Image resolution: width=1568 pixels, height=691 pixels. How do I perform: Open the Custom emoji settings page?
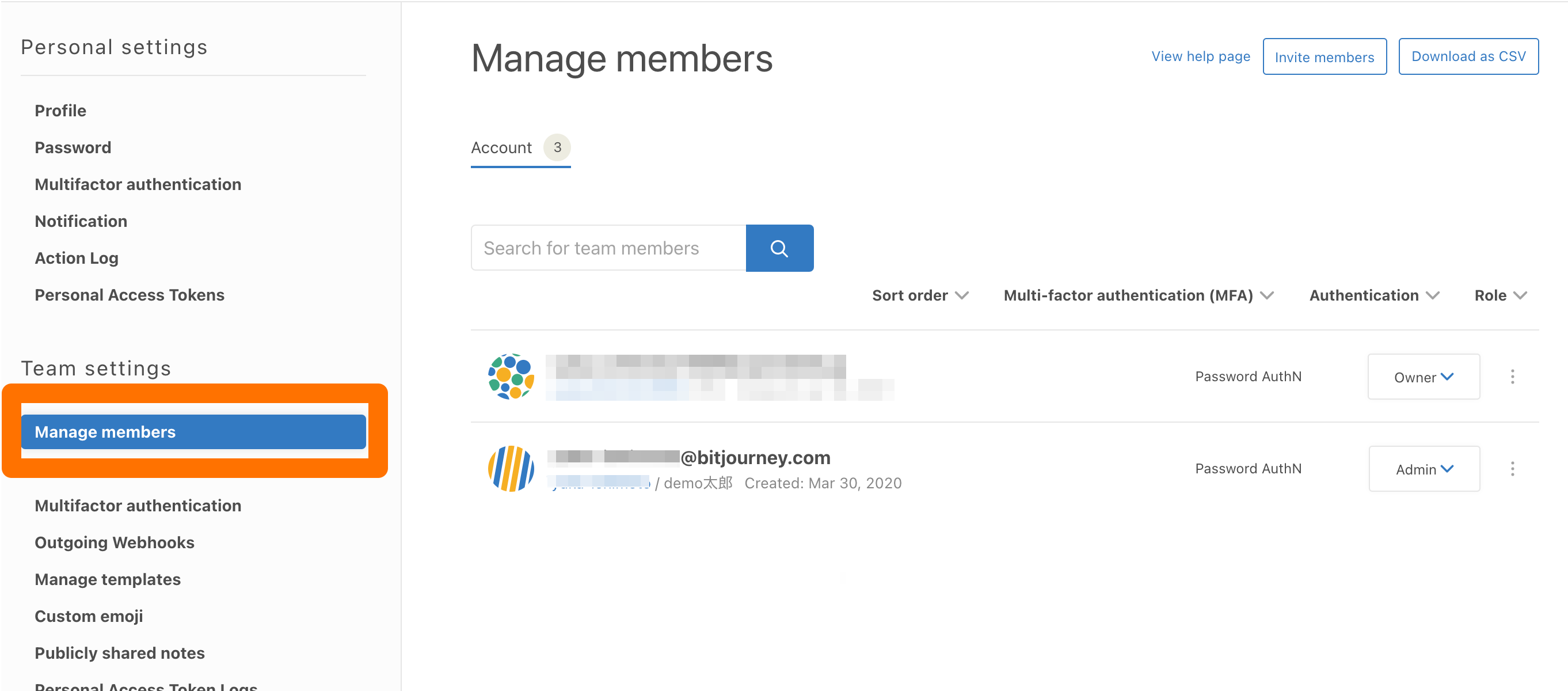89,616
